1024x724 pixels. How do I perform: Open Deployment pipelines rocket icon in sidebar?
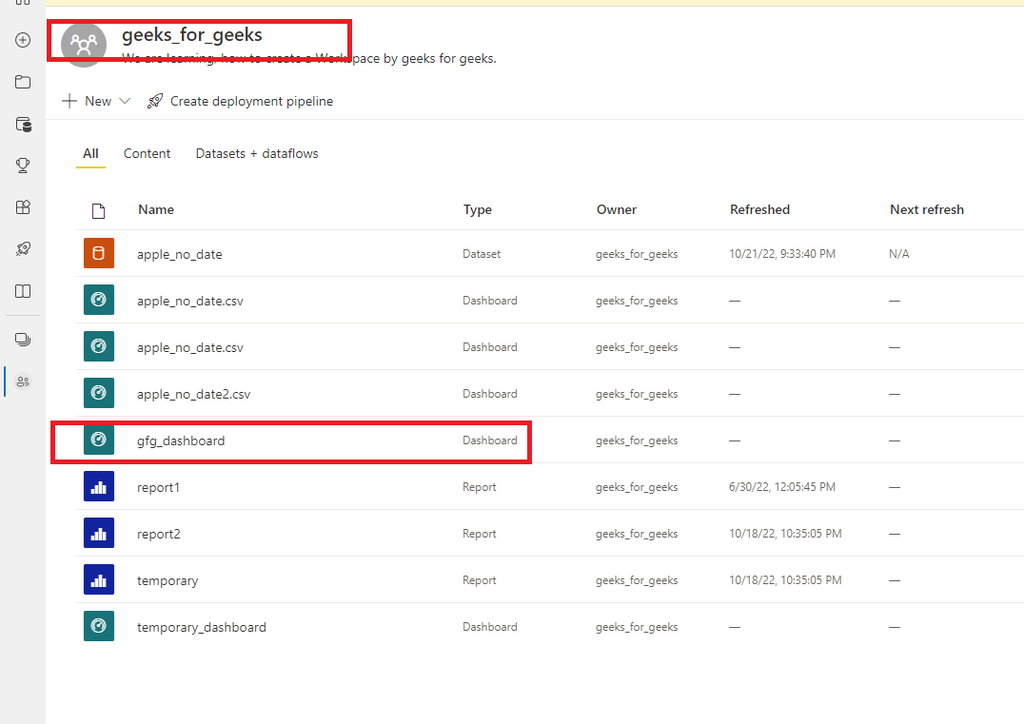tap(23, 249)
